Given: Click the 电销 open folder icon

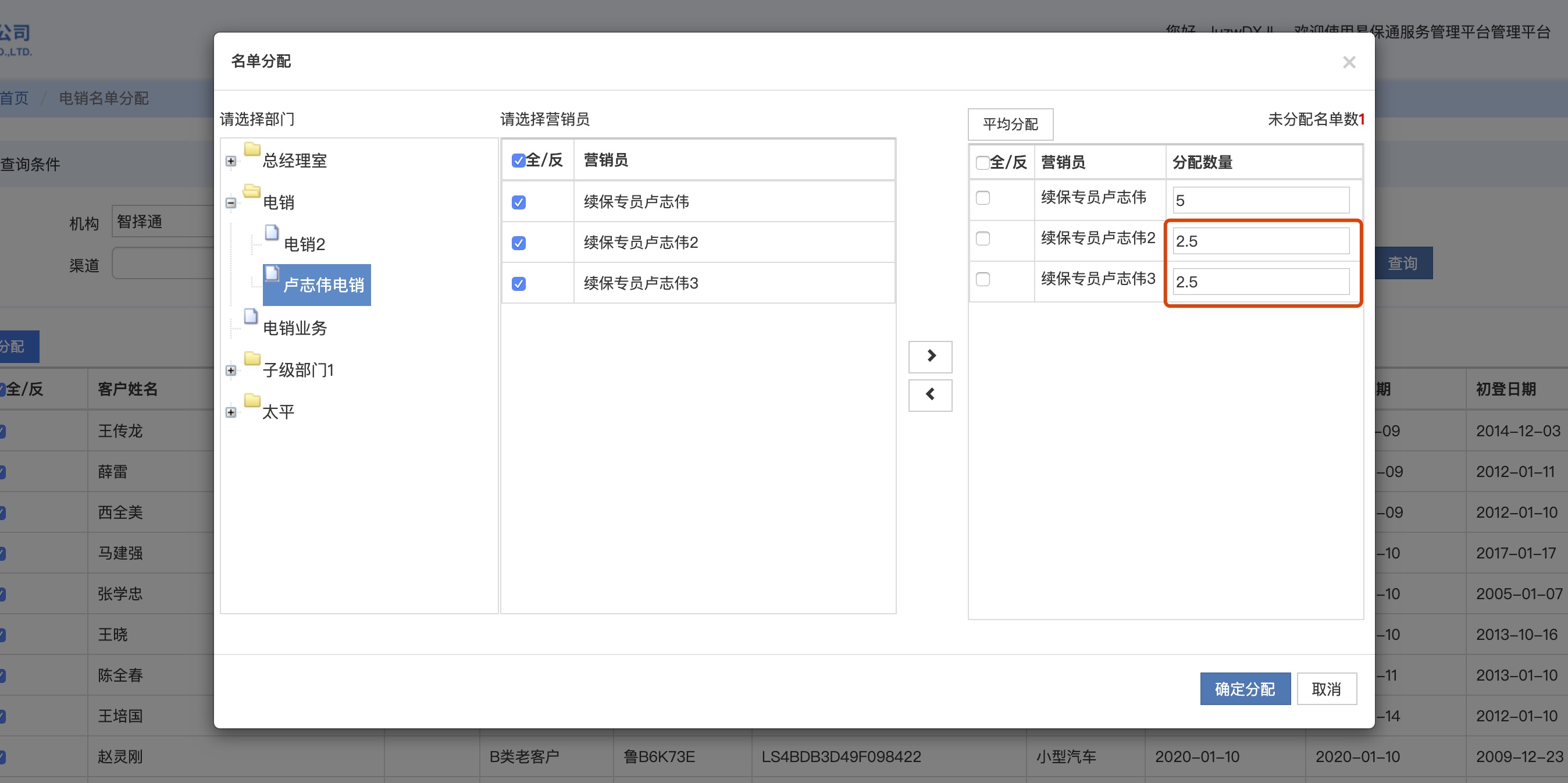Looking at the screenshot, I should click(x=252, y=192).
